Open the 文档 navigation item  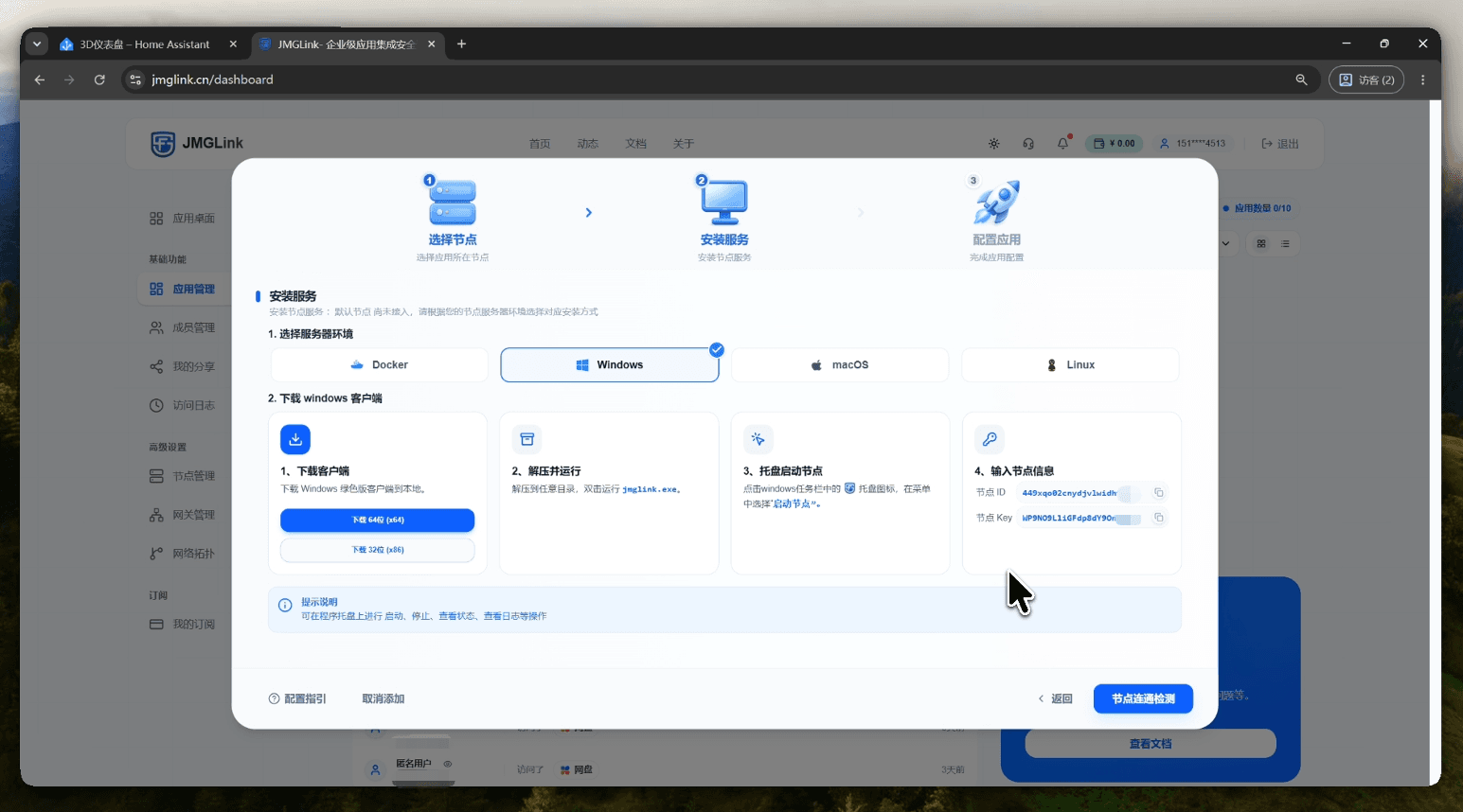[x=636, y=144]
